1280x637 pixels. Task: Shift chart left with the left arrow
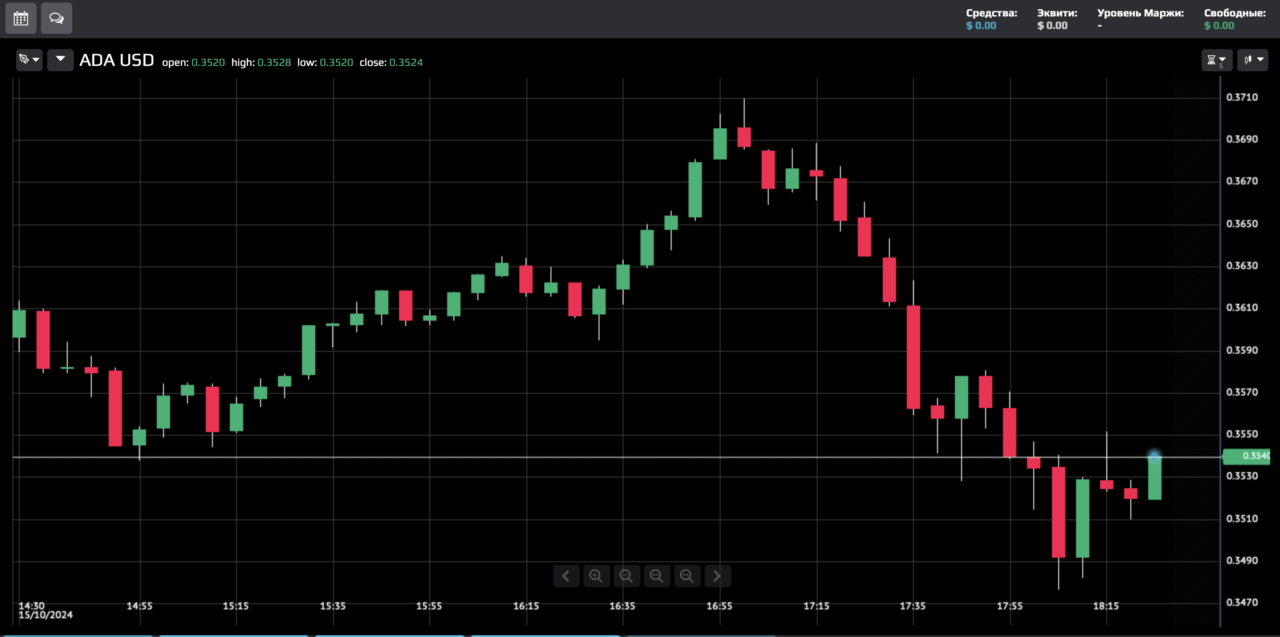[x=566, y=575]
